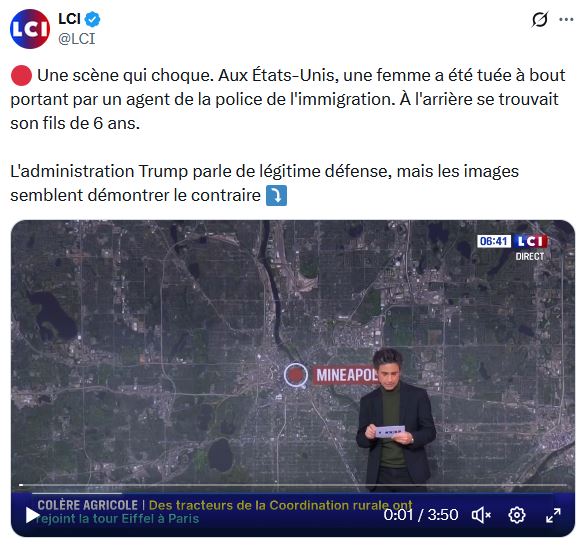This screenshot has width=586, height=547.
Task: Expand the video to fullscreen
Action: point(553,515)
